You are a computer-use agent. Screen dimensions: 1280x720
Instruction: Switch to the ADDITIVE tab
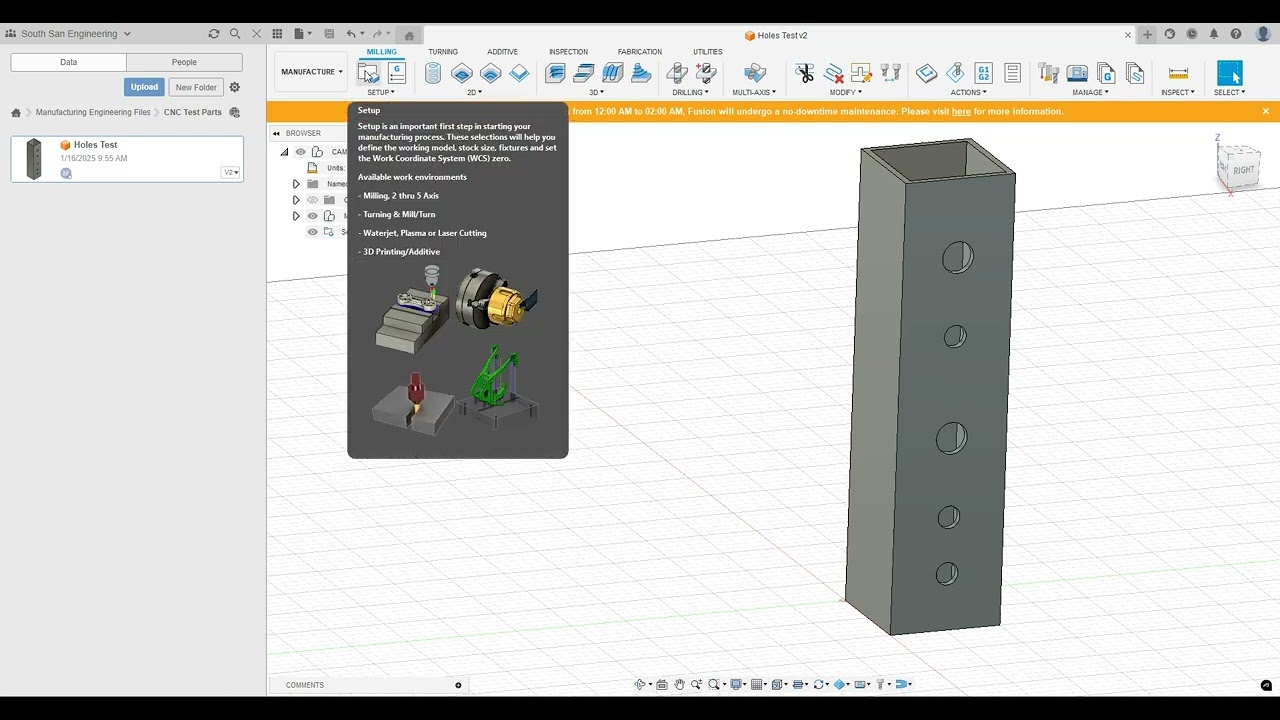(x=502, y=52)
